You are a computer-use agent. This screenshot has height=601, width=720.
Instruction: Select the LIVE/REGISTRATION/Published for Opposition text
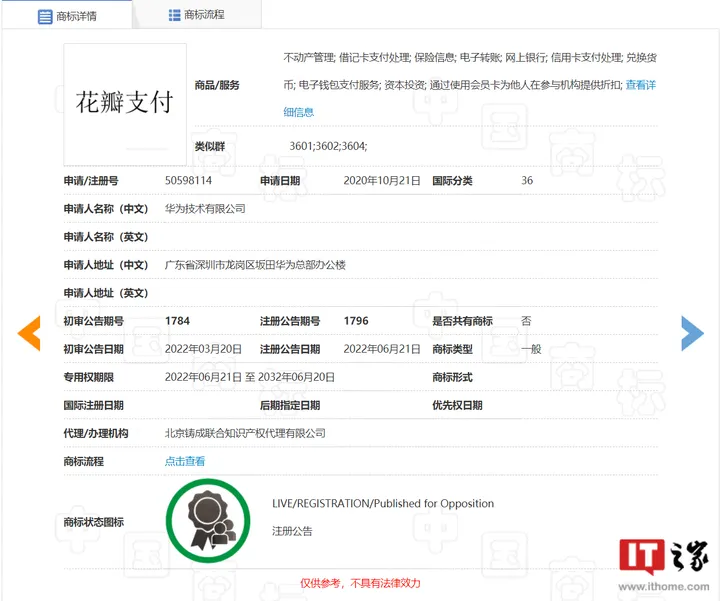coord(383,504)
